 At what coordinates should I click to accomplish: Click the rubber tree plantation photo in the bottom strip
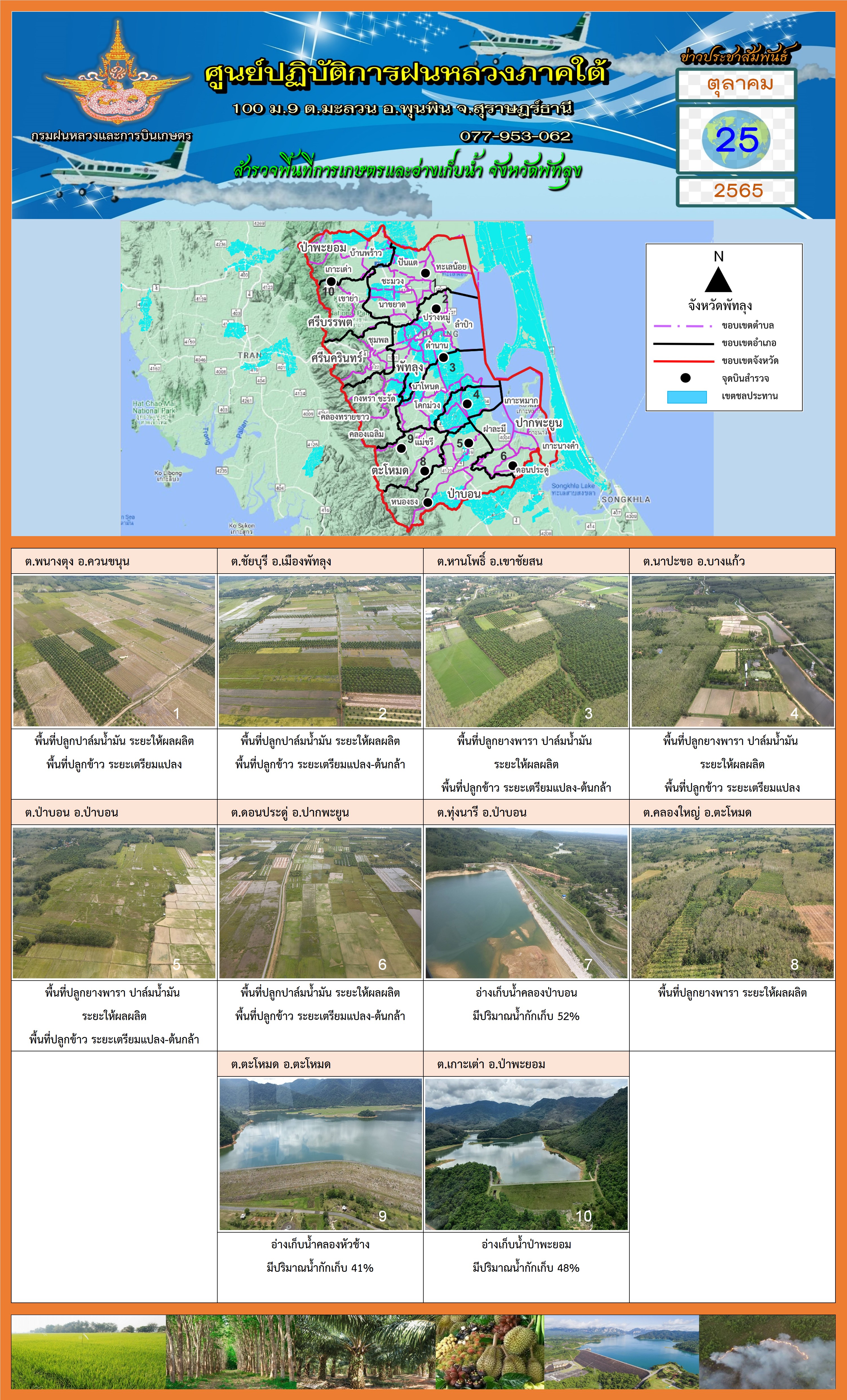(231, 1352)
